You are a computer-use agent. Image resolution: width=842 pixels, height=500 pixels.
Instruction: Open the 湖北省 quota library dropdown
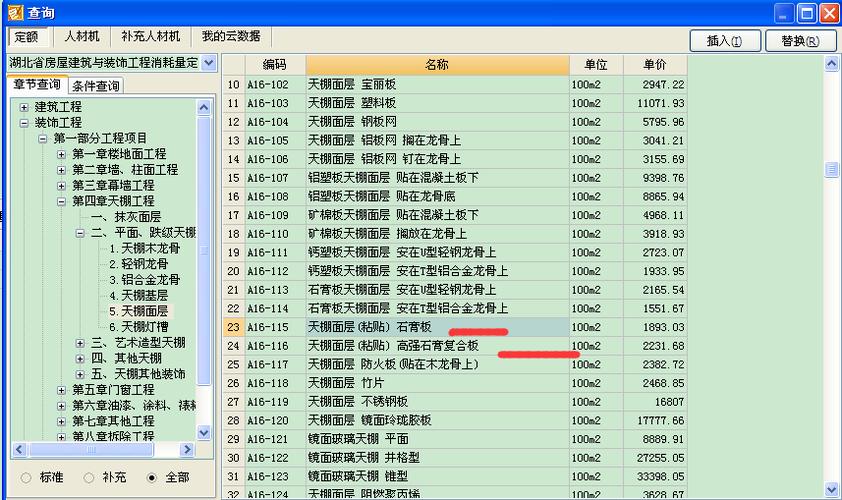(x=208, y=63)
